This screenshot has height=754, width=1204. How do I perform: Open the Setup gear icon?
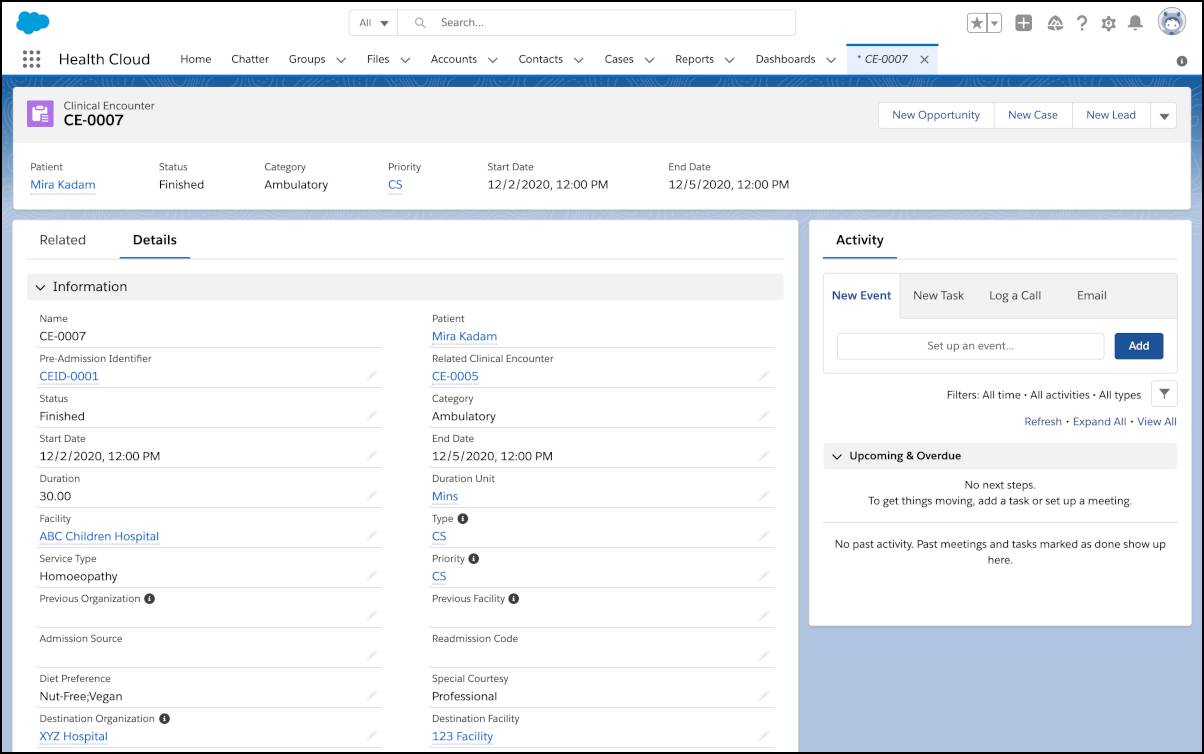(x=1108, y=23)
